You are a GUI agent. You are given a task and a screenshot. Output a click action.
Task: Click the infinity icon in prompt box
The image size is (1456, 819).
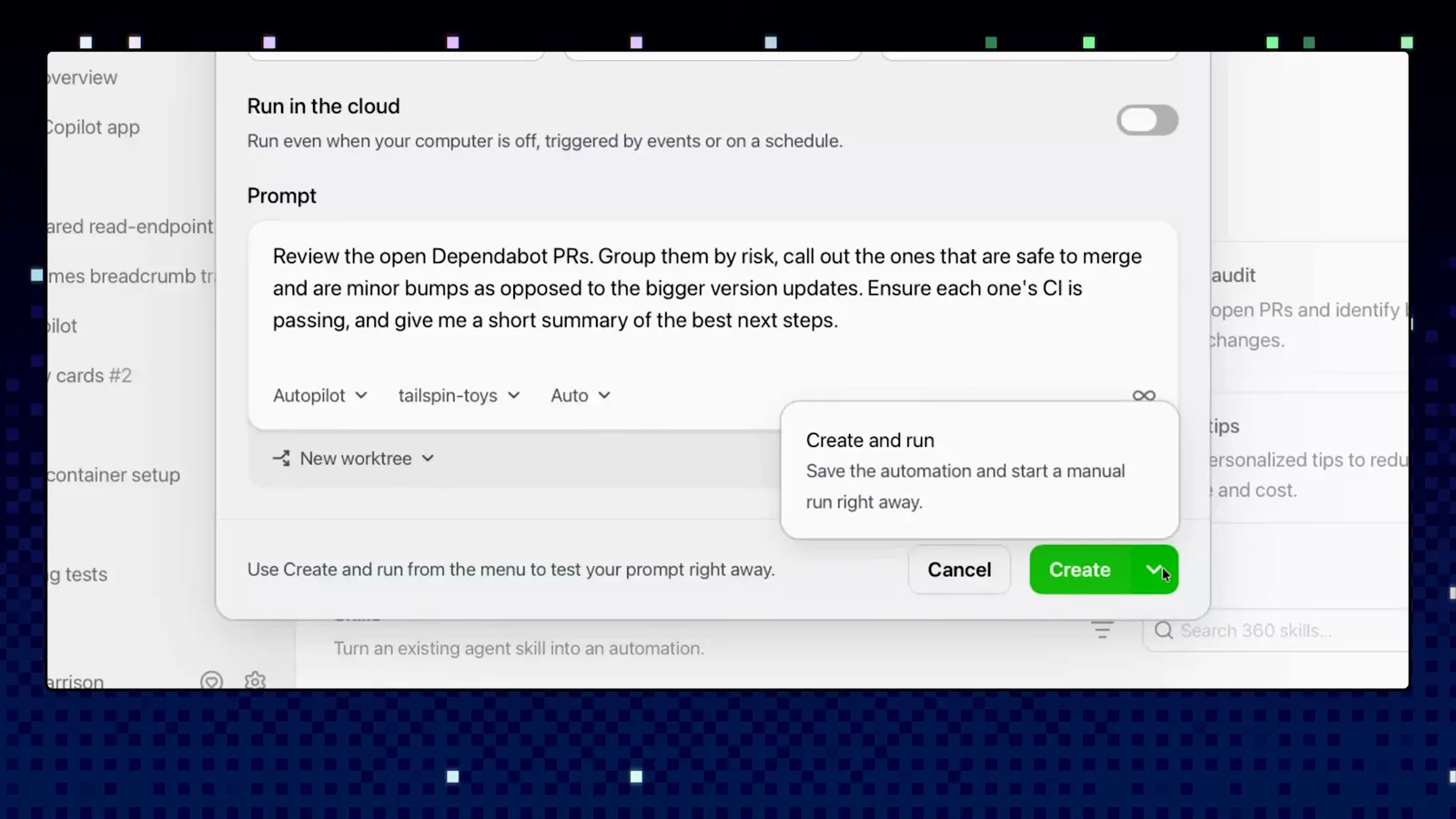pos(1144,396)
